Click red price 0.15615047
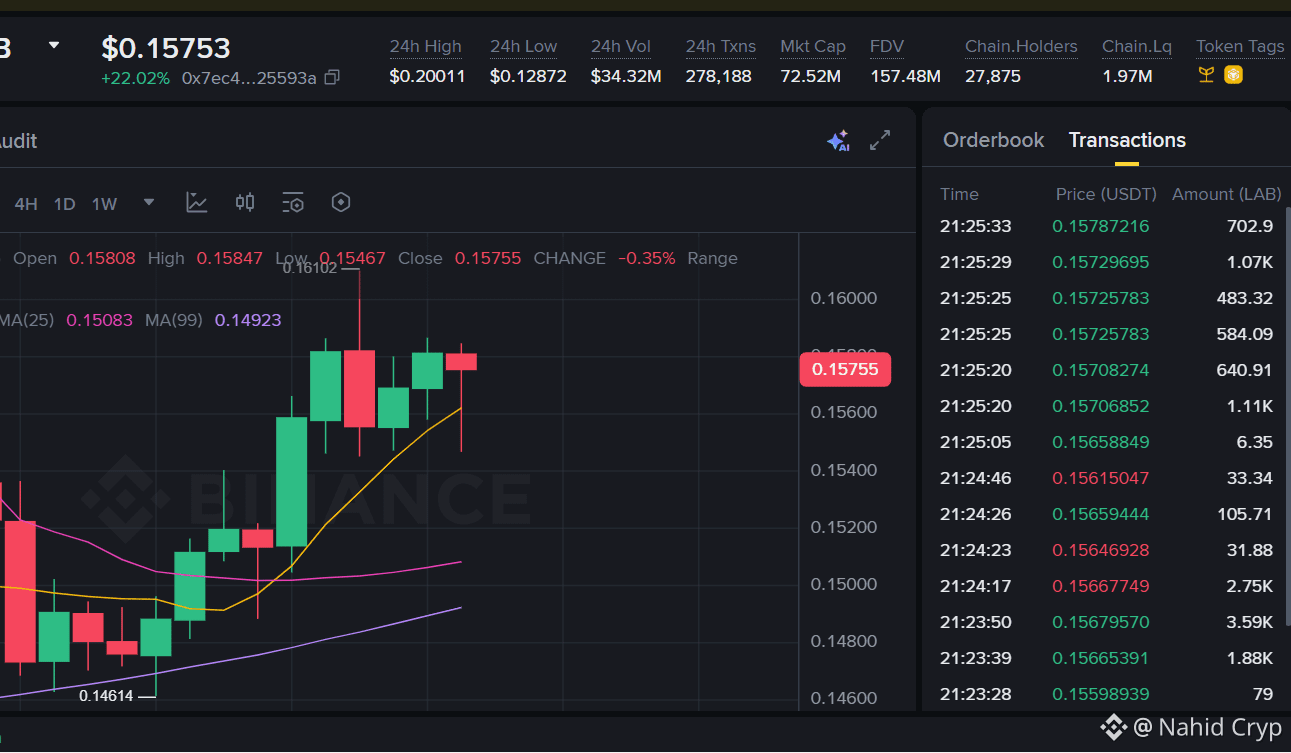1291x753 pixels. (x=1100, y=478)
